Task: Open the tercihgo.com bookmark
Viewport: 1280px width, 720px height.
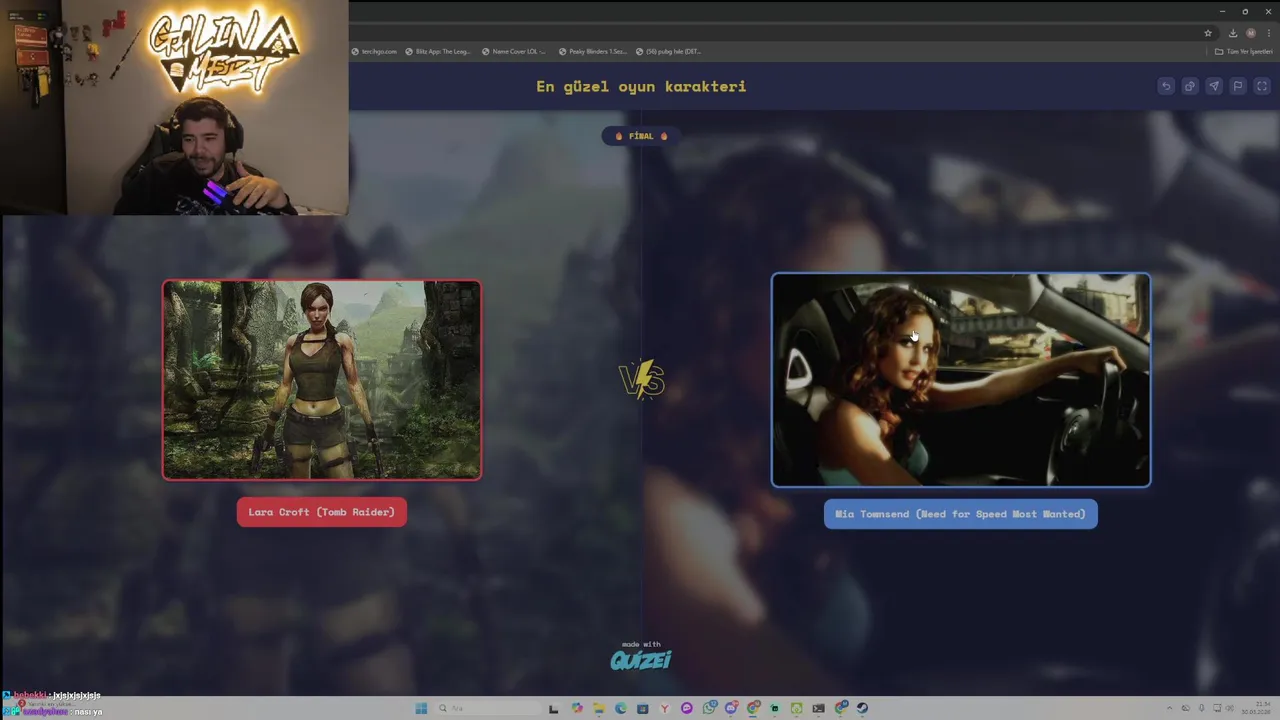Action: 374,51
